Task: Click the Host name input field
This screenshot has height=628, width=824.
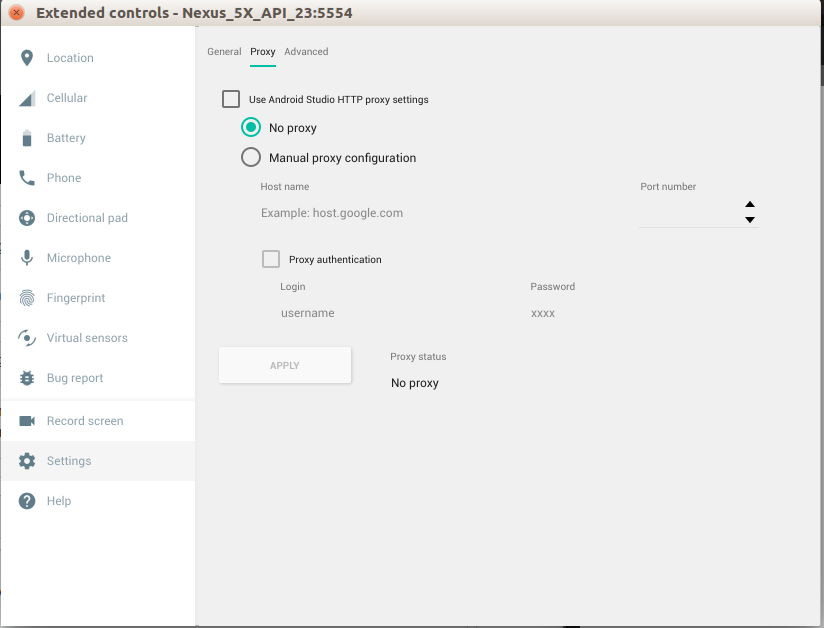Action: 440,213
